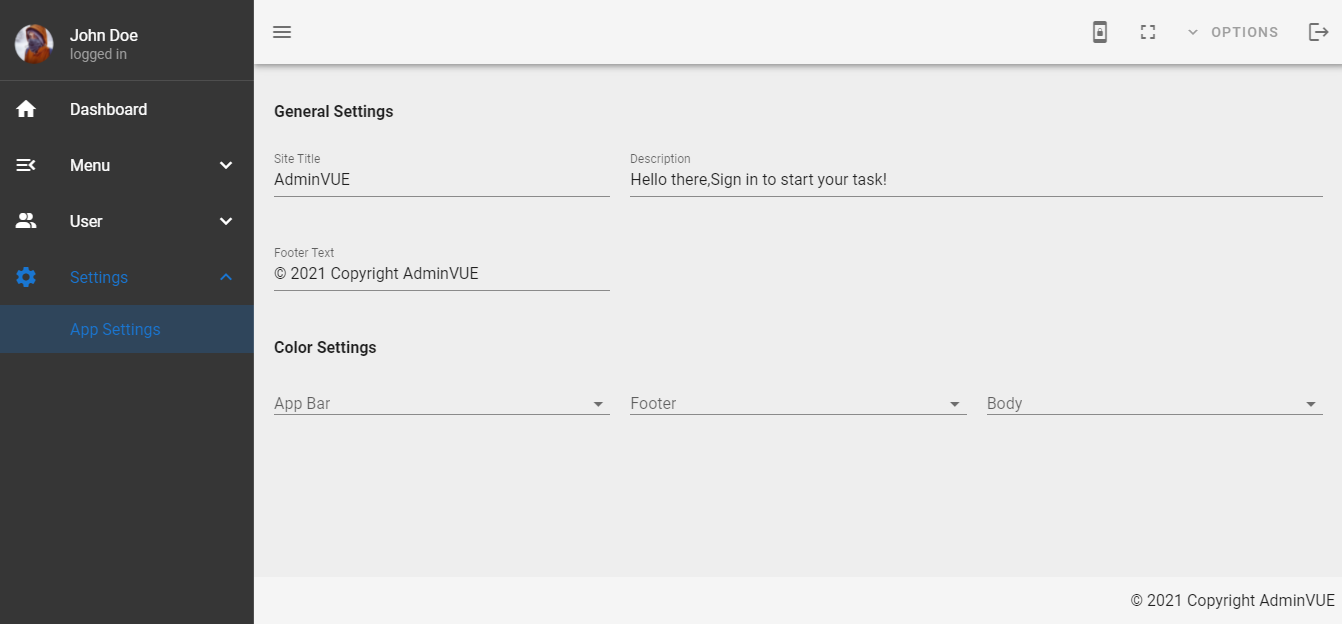
Task: Click John Doe's profile avatar
Action: click(34, 44)
